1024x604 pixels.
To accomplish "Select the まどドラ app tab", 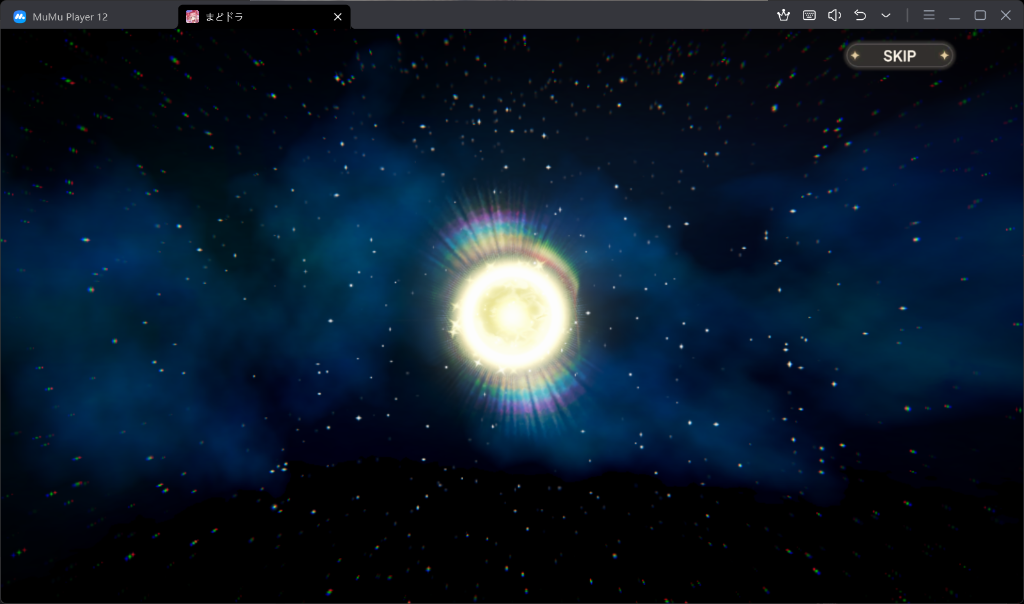I will 264,17.
